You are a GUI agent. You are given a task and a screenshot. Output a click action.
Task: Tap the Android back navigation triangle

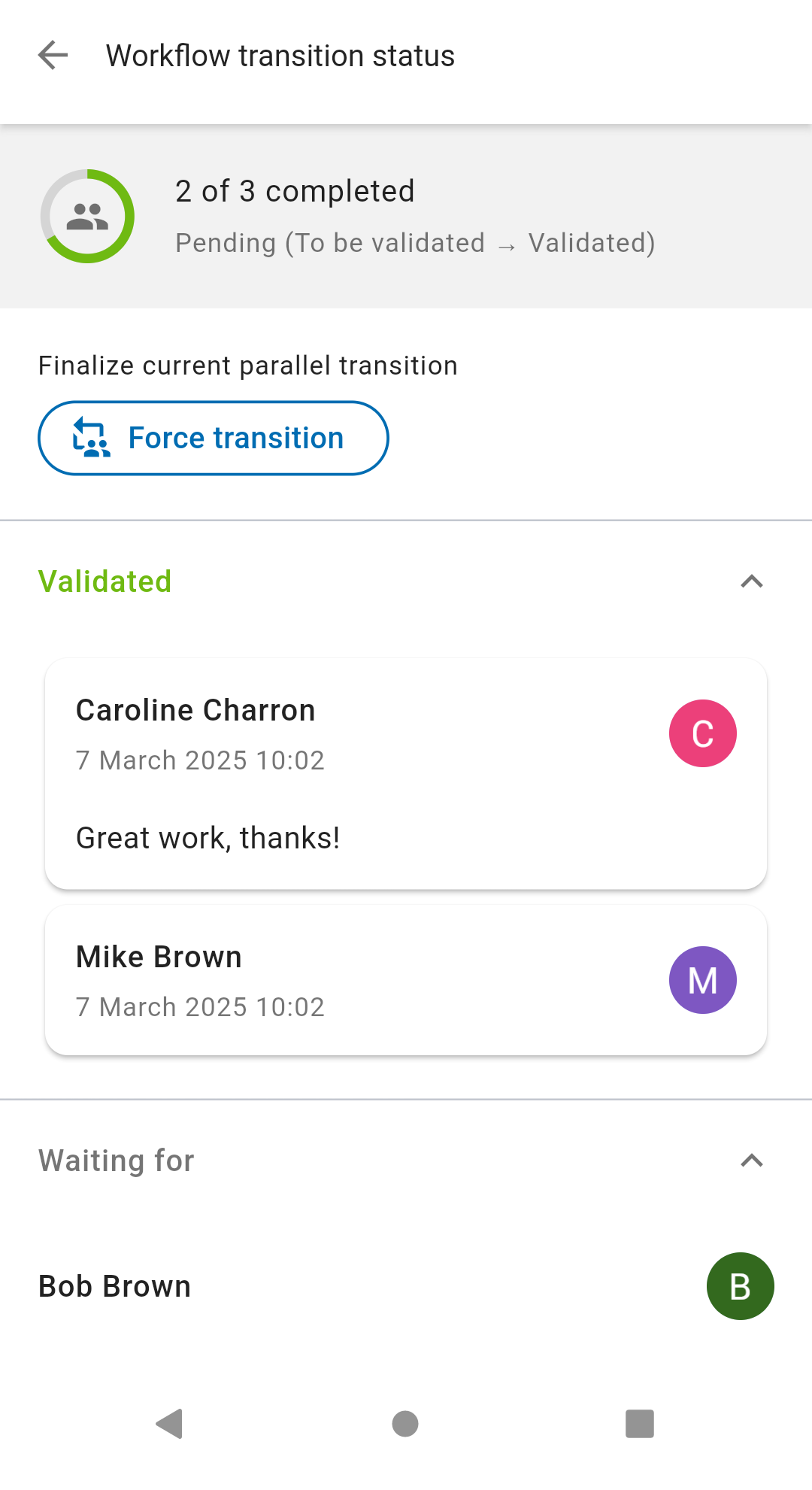[170, 1424]
